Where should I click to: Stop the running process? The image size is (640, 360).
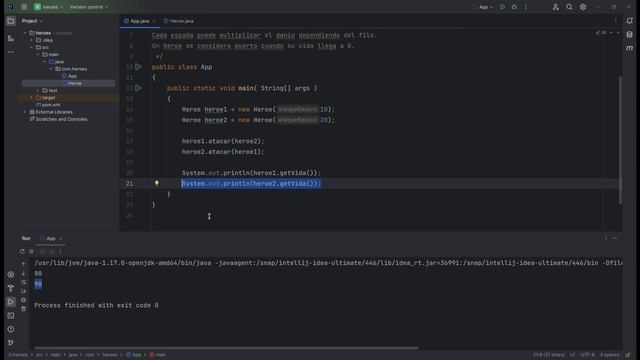click(x=31, y=251)
